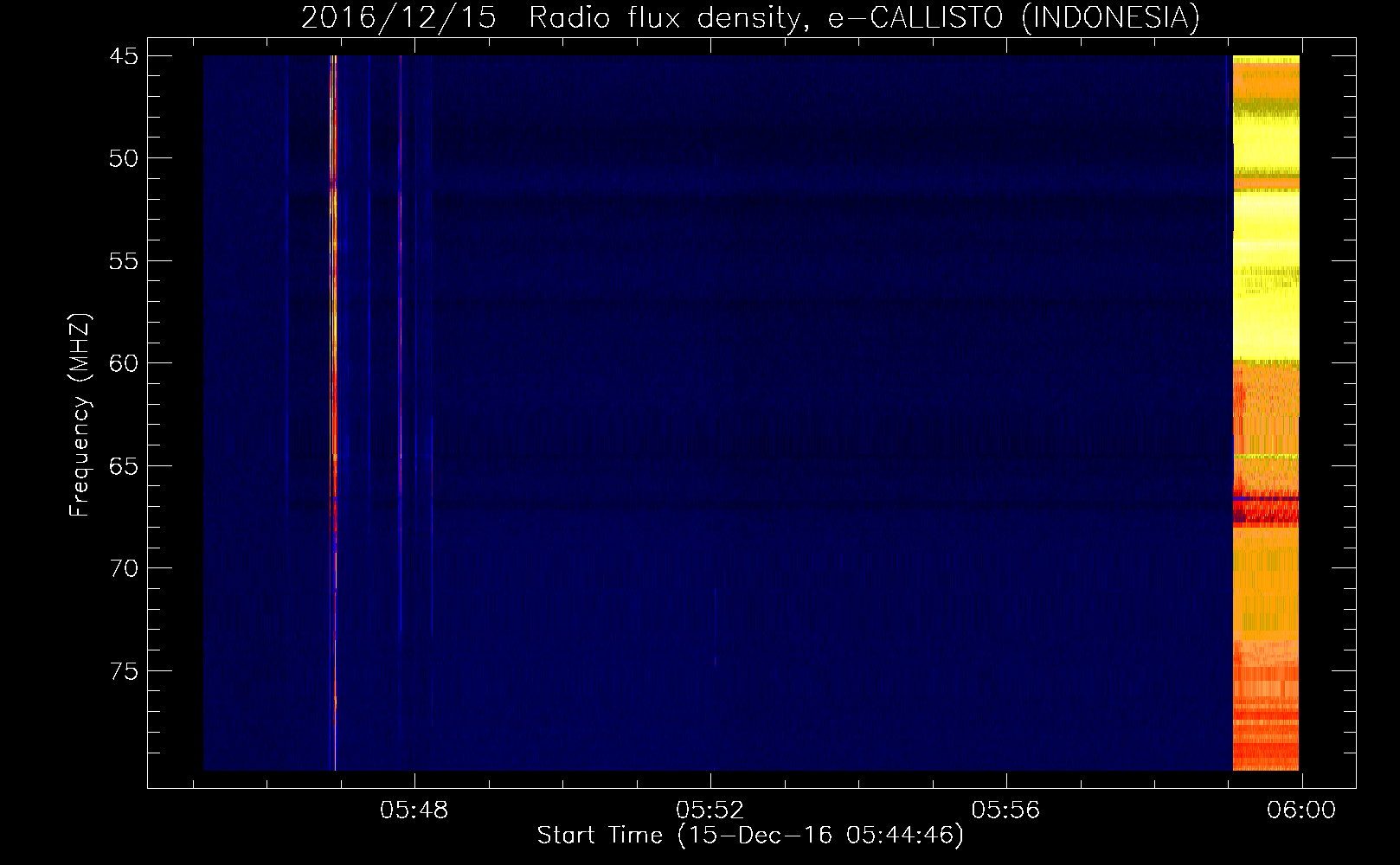Image resolution: width=1400 pixels, height=865 pixels.
Task: Click the 55 frequency tick label
Action: click(123, 261)
